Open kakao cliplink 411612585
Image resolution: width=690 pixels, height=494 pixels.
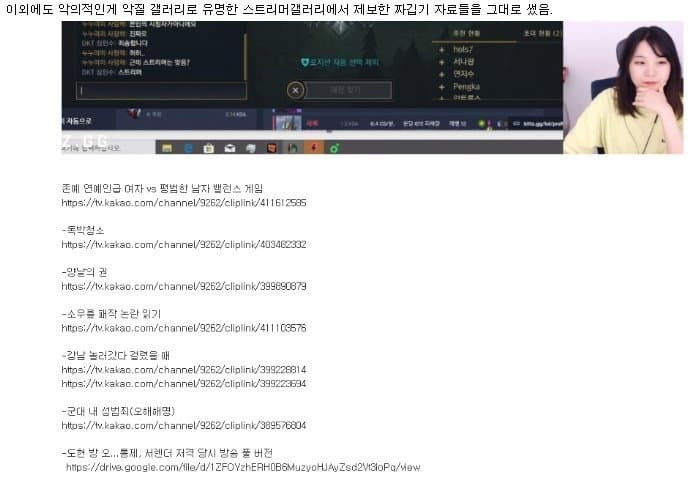[184, 203]
